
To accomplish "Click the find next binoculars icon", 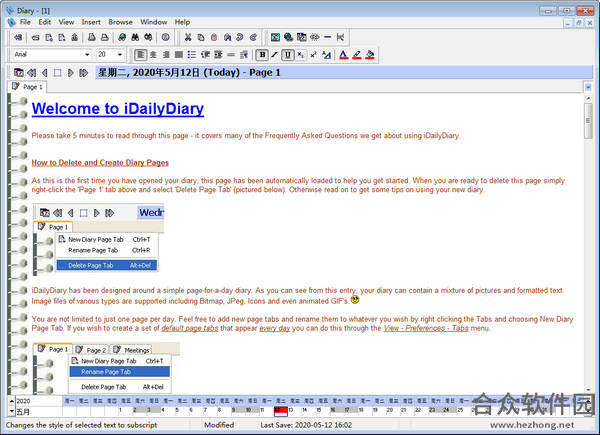I will 148,37.
